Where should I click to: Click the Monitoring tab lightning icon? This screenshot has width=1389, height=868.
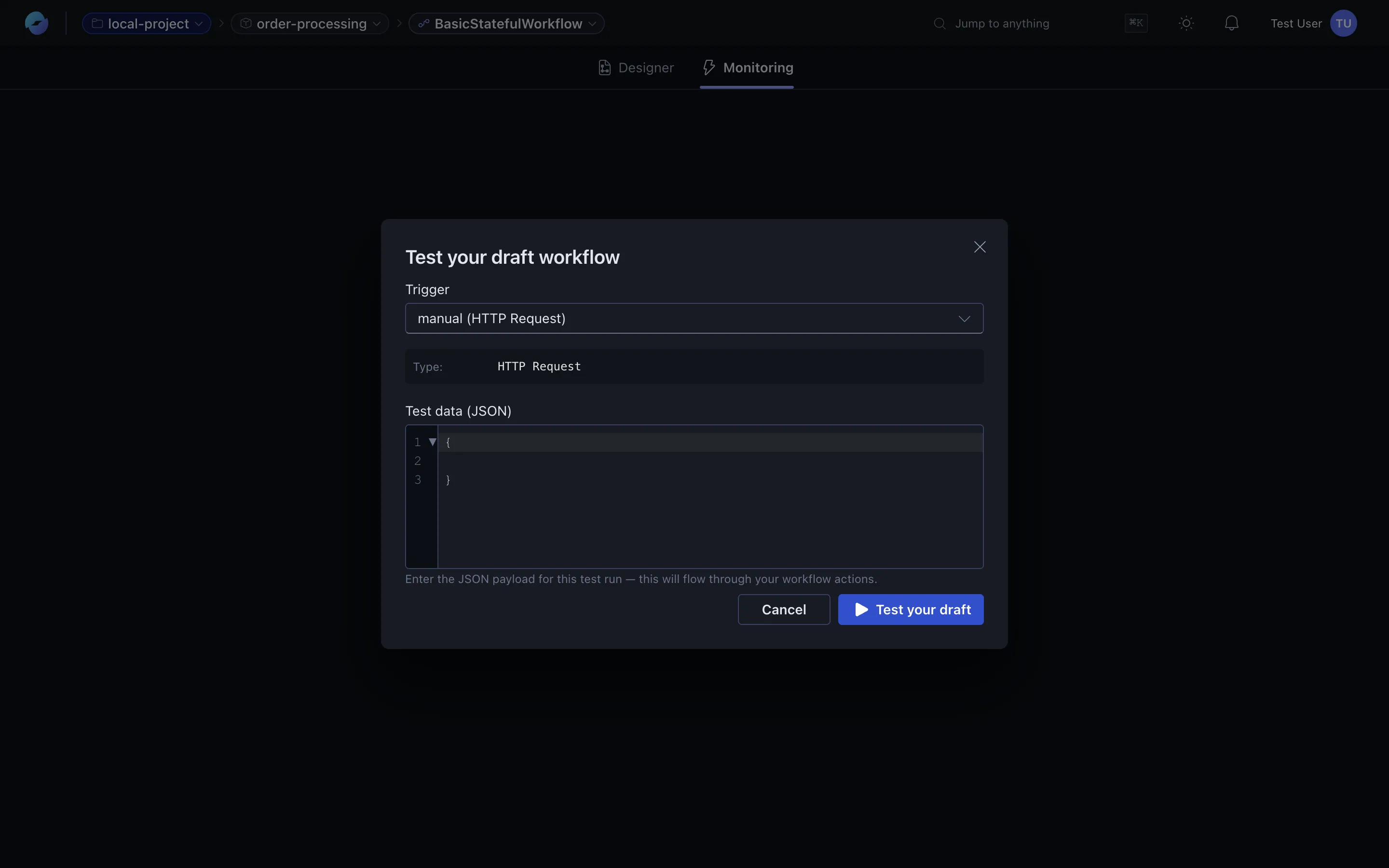coord(709,68)
